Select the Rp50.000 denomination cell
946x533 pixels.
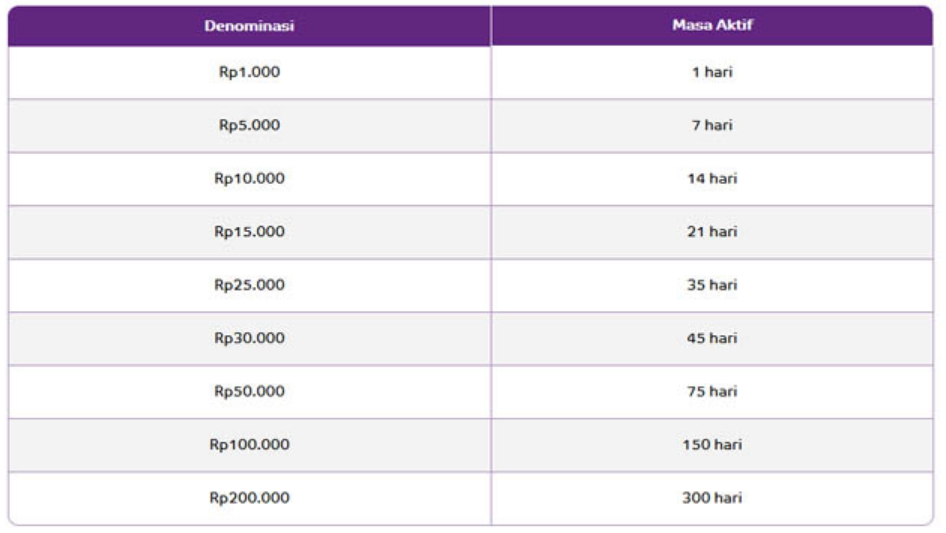[249, 391]
